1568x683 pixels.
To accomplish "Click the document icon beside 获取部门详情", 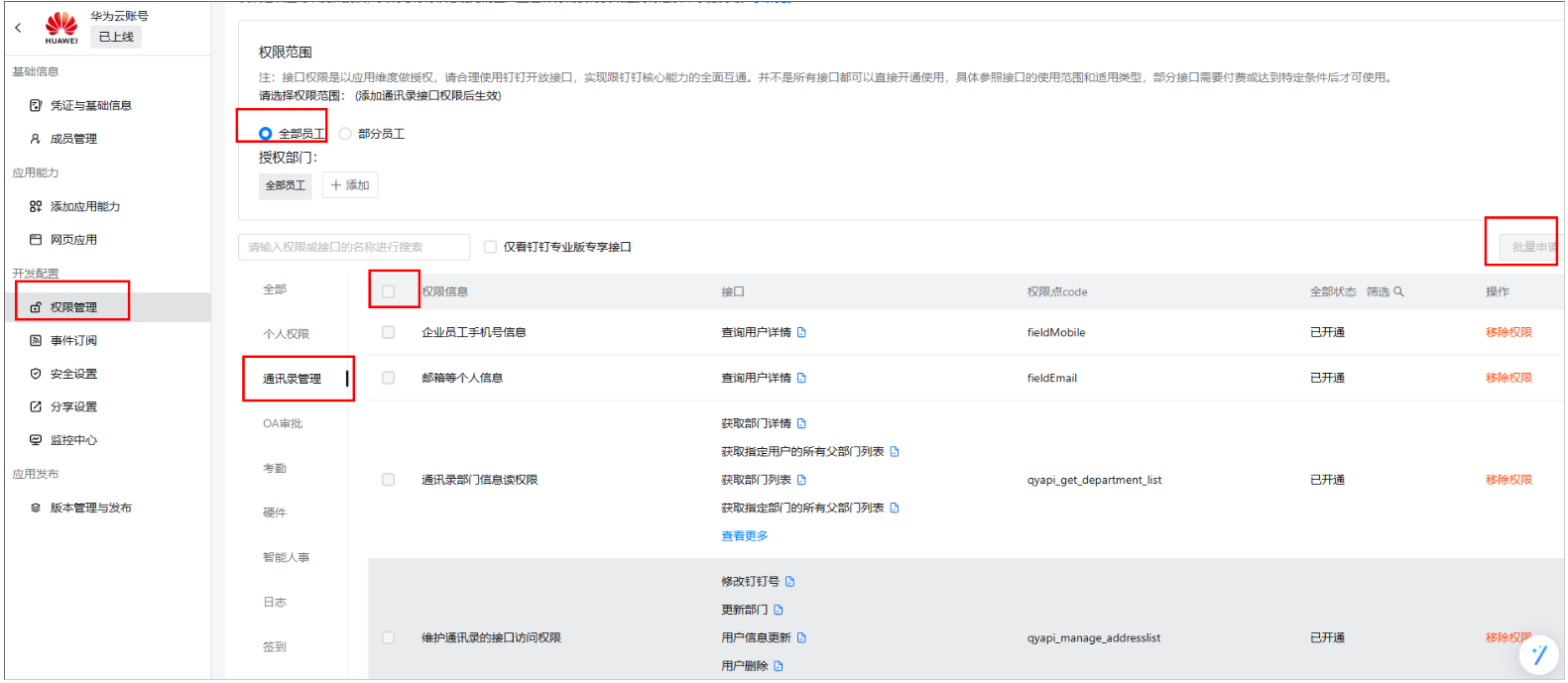I will (x=801, y=423).
